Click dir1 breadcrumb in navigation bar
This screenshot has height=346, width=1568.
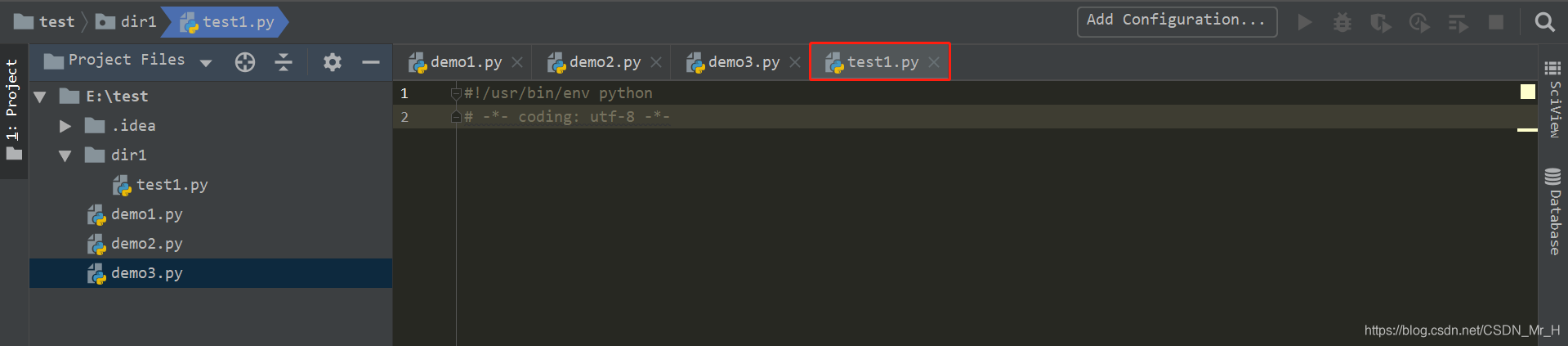tap(127, 22)
